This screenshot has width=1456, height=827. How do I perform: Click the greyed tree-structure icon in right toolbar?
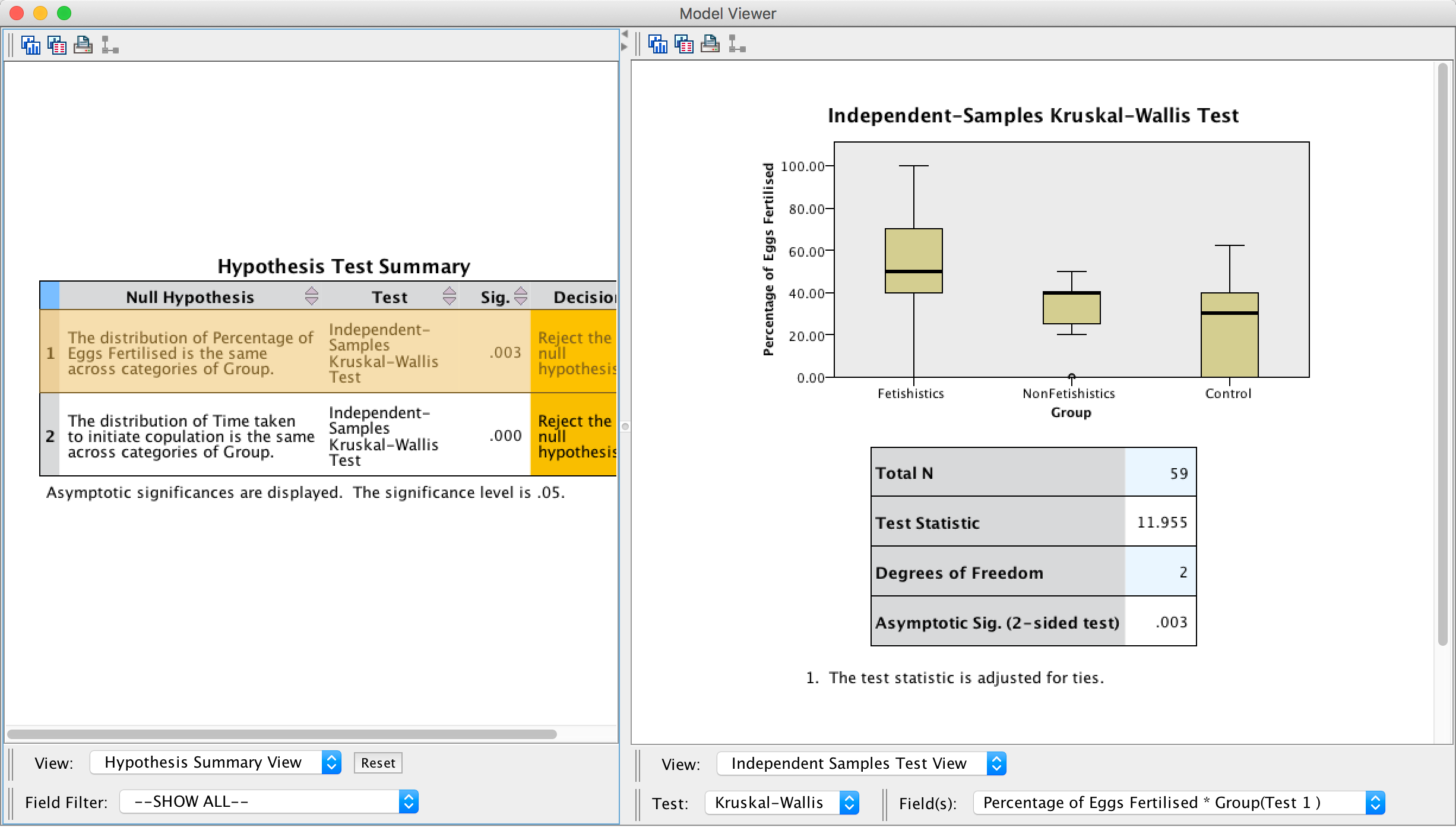[736, 44]
